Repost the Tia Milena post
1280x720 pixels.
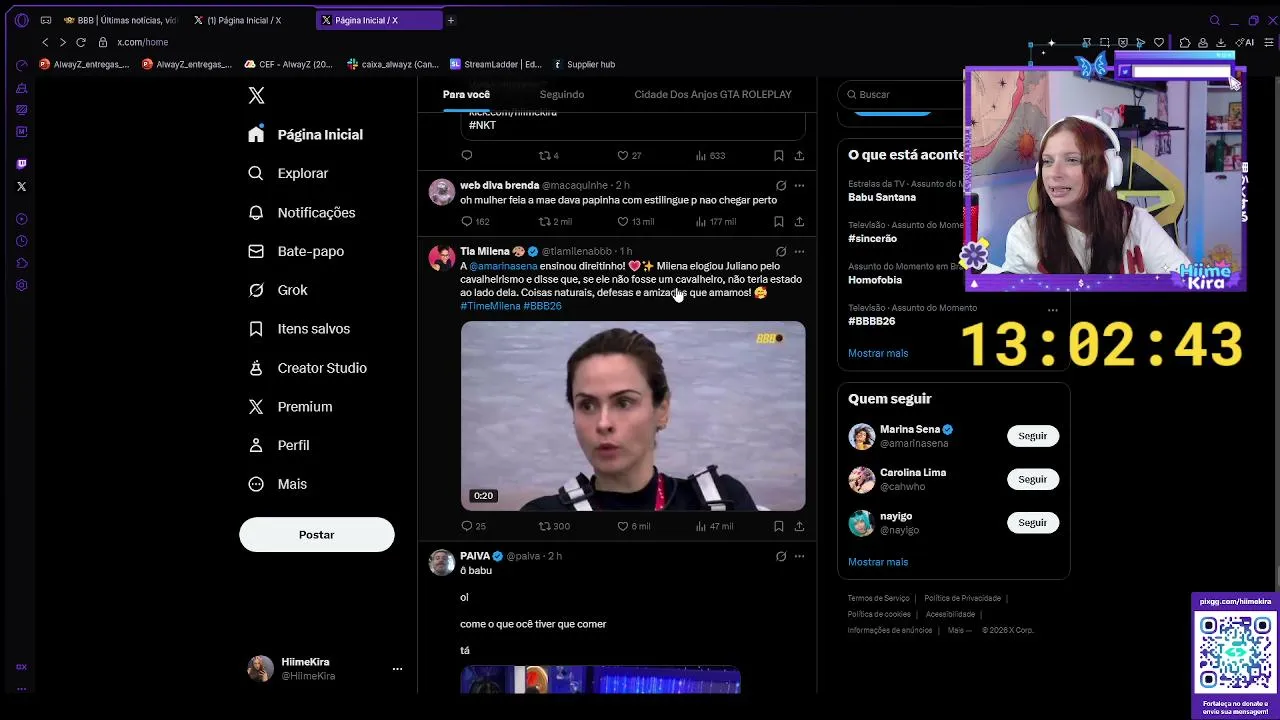(x=545, y=526)
